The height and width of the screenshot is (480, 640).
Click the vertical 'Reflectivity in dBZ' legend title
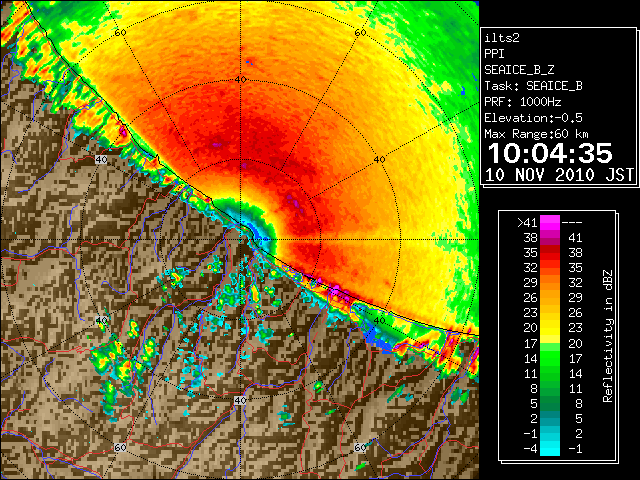click(608, 336)
